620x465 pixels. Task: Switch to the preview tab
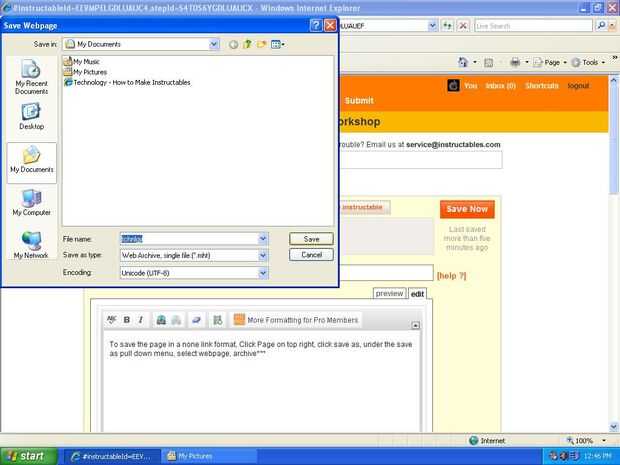tap(389, 293)
